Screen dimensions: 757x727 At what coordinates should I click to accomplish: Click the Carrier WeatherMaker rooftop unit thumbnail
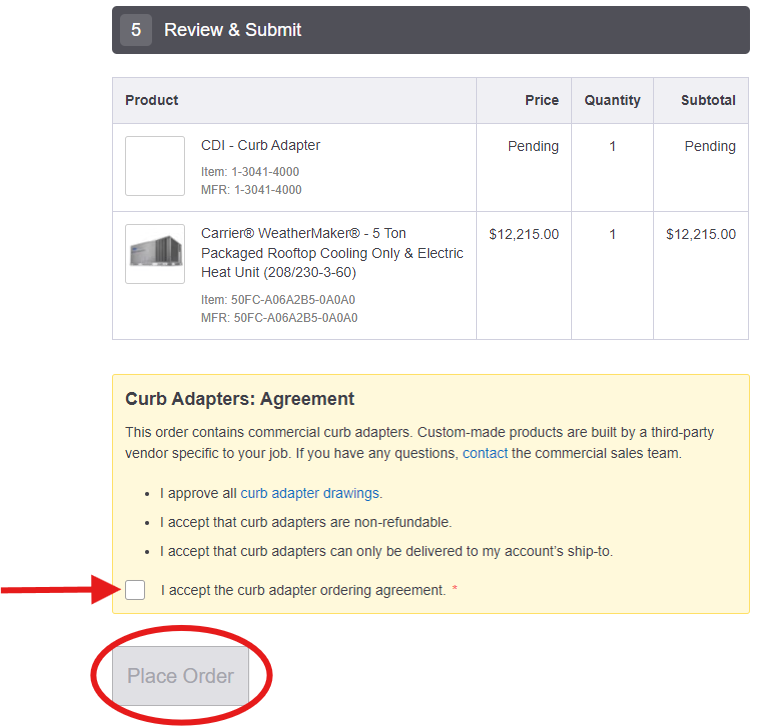tap(155, 254)
